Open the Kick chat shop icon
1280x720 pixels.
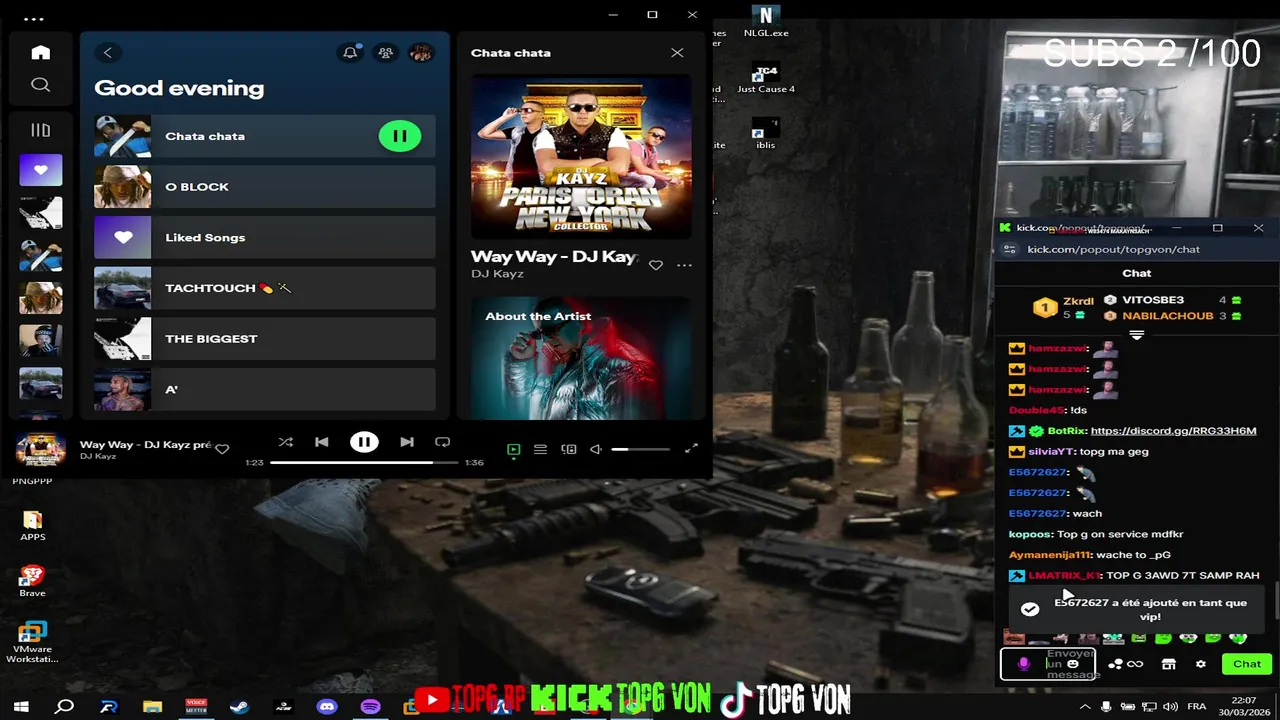point(1168,664)
